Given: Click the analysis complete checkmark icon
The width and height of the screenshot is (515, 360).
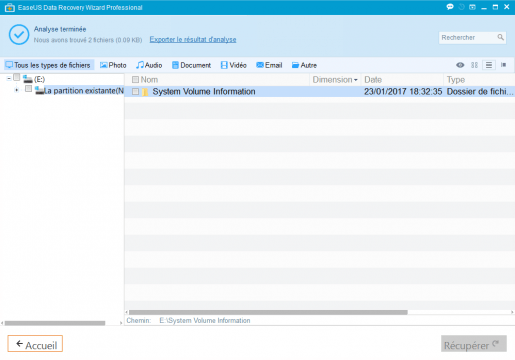Looking at the screenshot, I should coord(19,34).
